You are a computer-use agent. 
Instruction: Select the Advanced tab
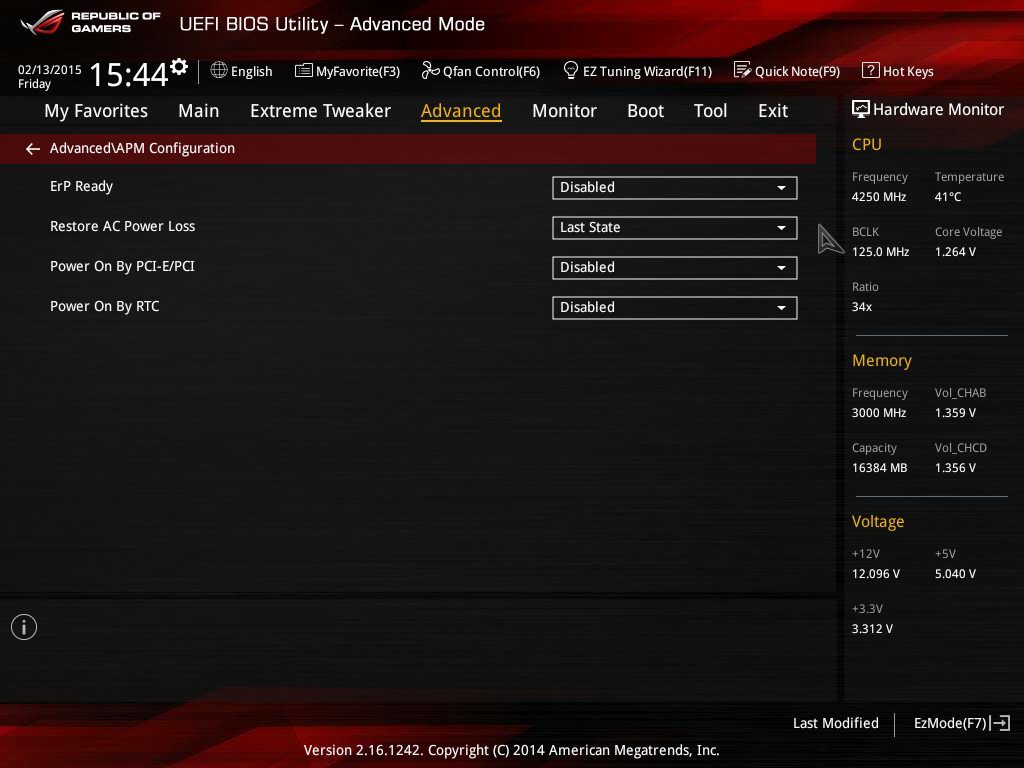click(x=461, y=111)
